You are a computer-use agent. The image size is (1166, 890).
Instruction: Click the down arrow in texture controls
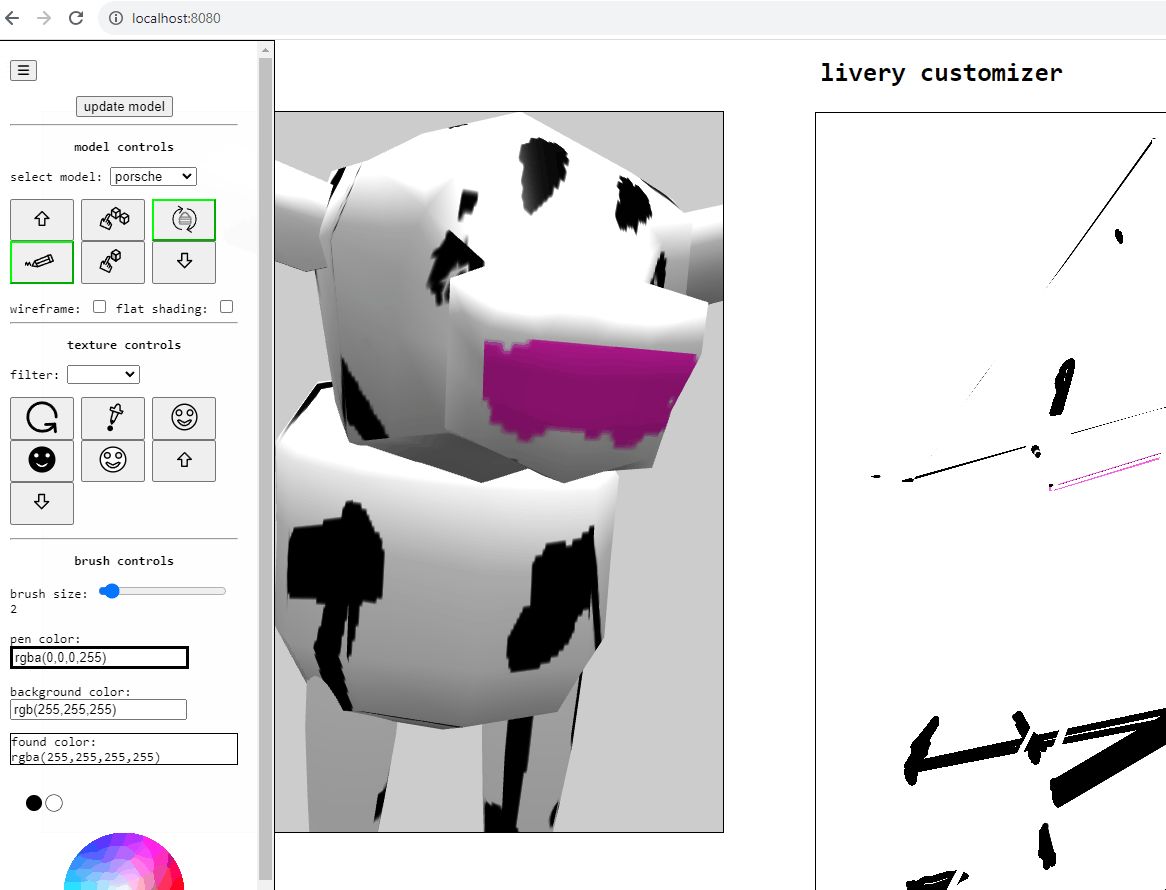pyautogui.click(x=42, y=503)
